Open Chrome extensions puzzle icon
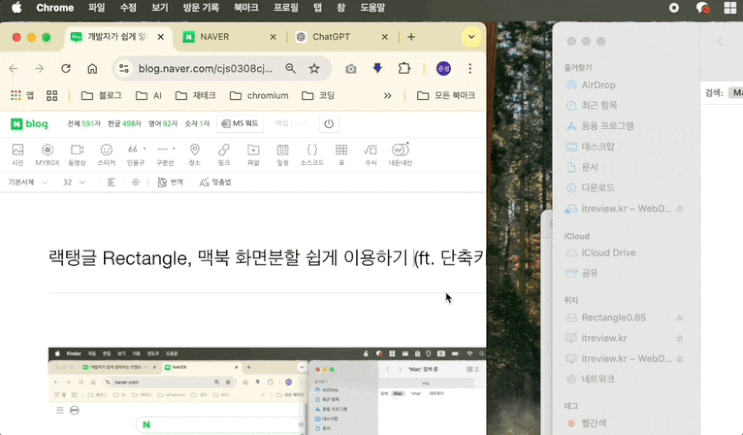Screen dimensions: 743x435 404,69
